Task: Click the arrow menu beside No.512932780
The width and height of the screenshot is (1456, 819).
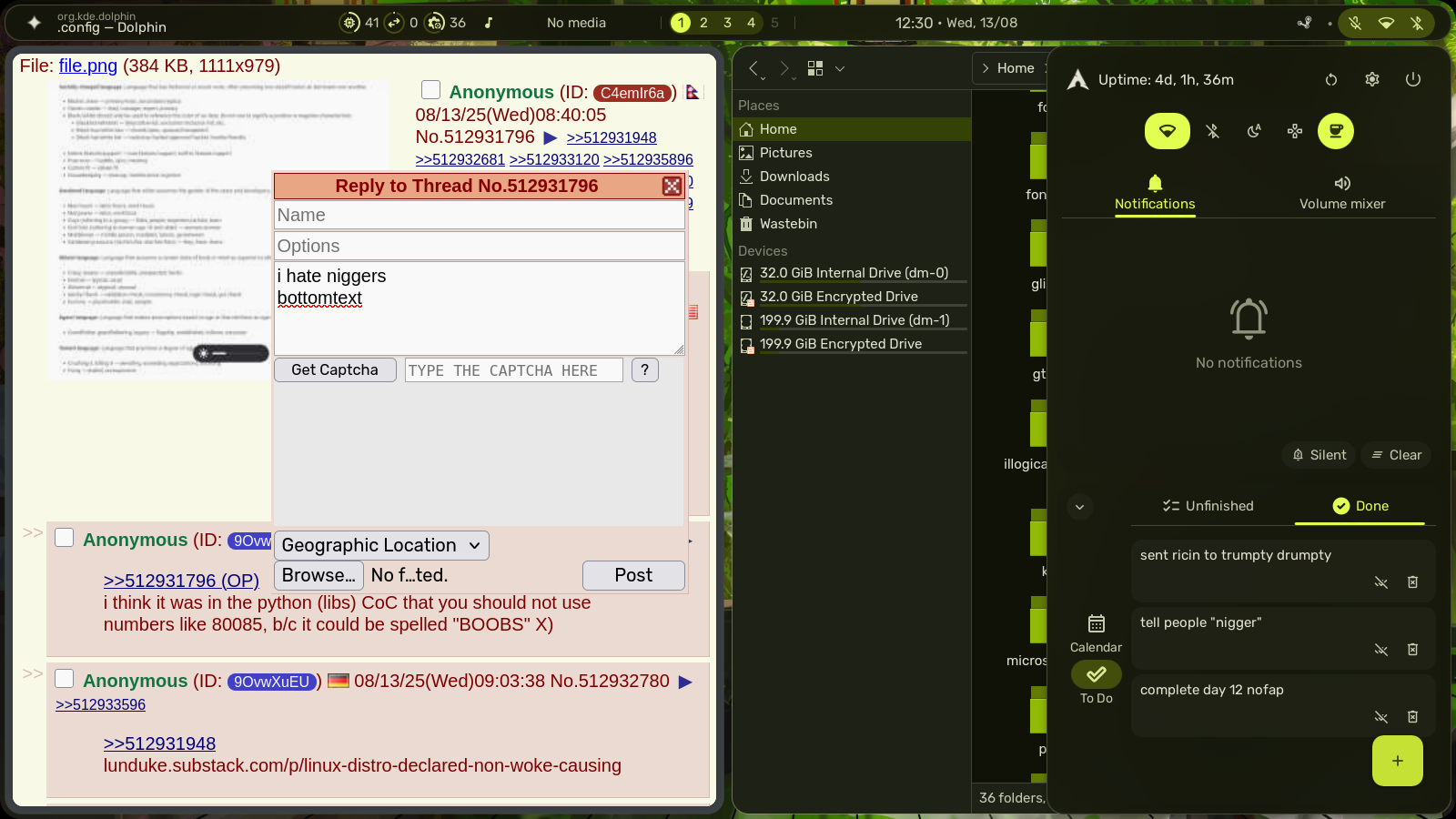Action: coord(685,682)
